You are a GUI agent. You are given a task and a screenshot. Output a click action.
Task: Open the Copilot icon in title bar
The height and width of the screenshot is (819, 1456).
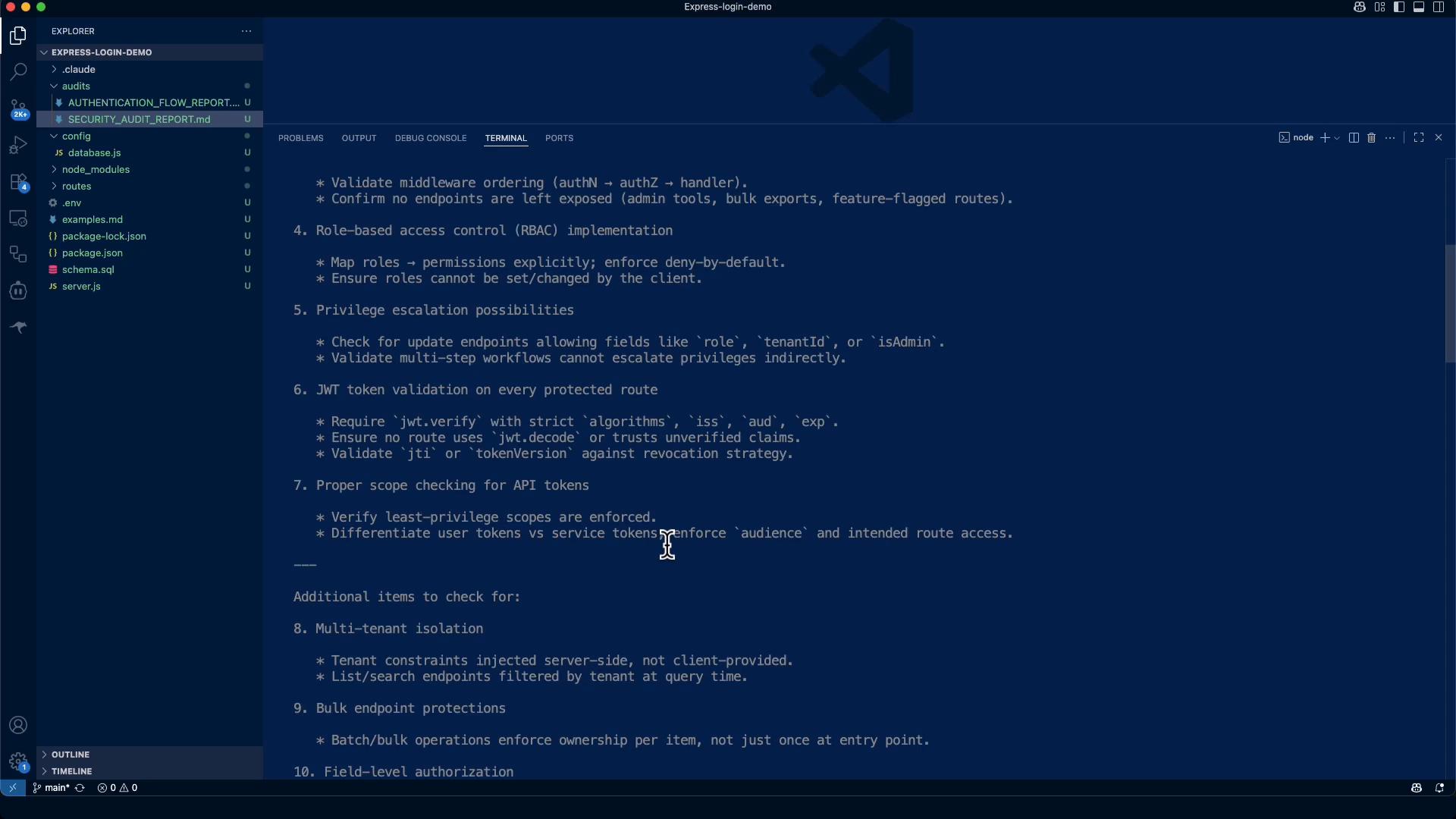pyautogui.click(x=1360, y=7)
